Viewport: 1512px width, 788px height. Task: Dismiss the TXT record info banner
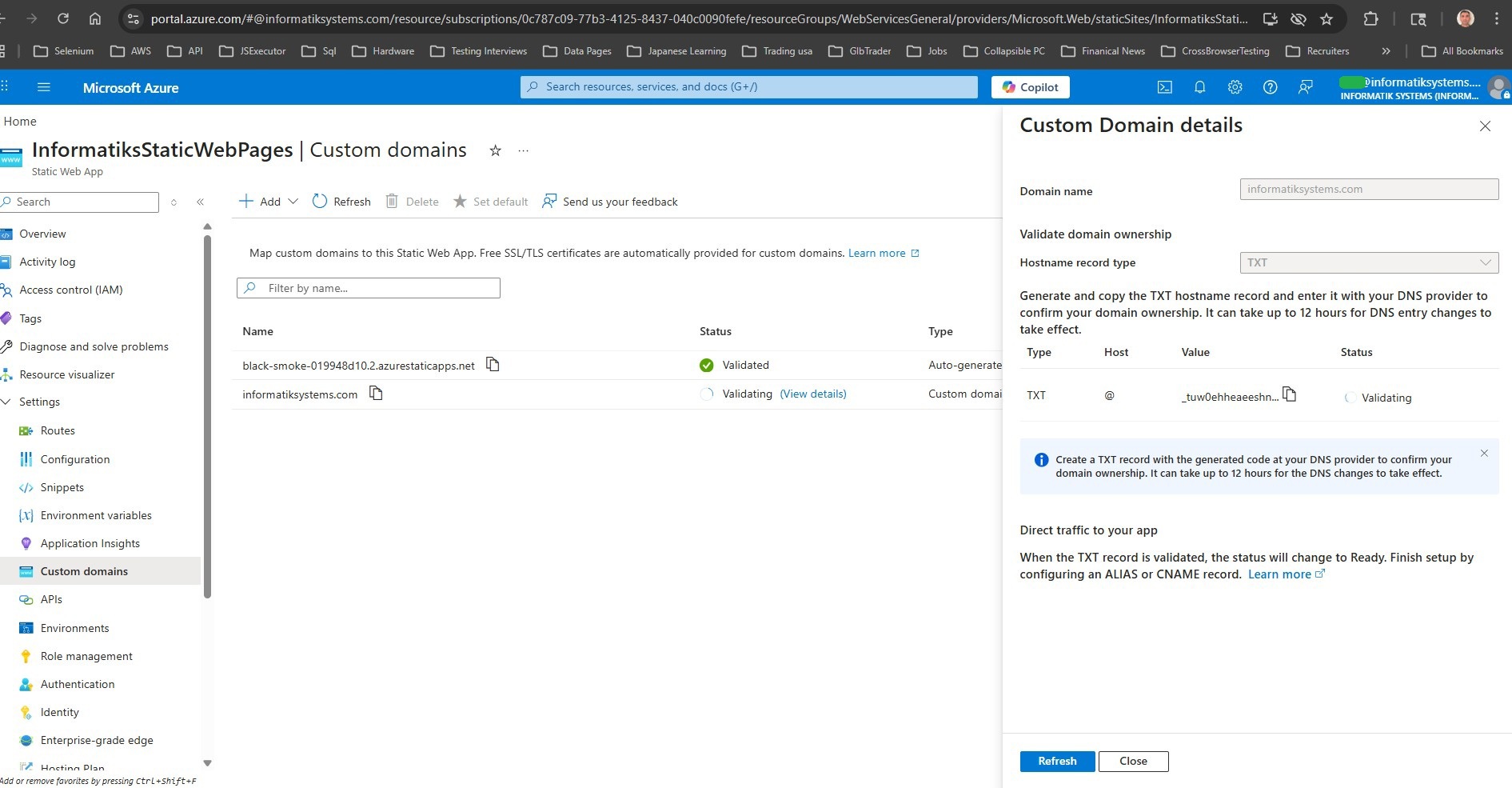[x=1484, y=454]
